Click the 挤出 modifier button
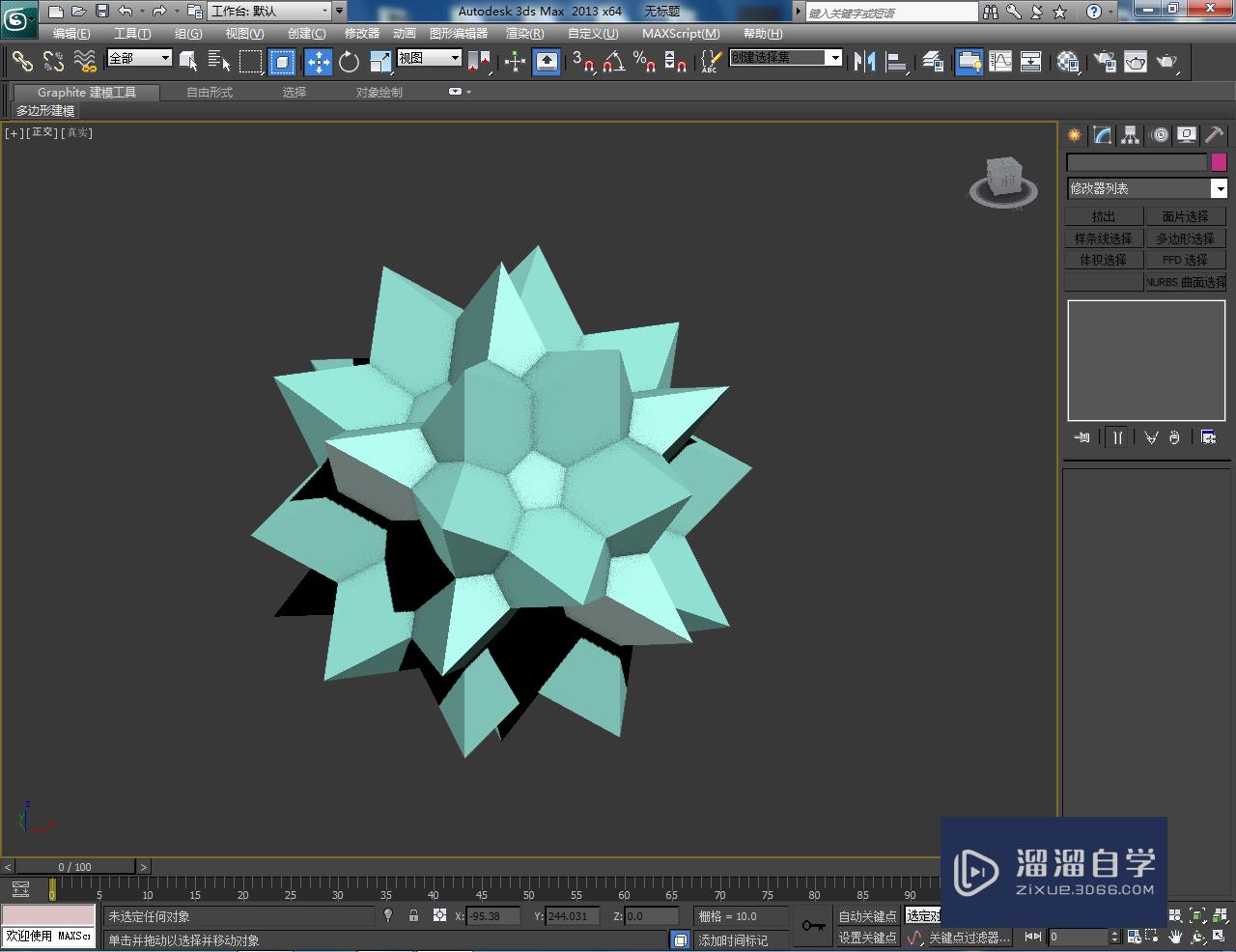 pos(1104,216)
